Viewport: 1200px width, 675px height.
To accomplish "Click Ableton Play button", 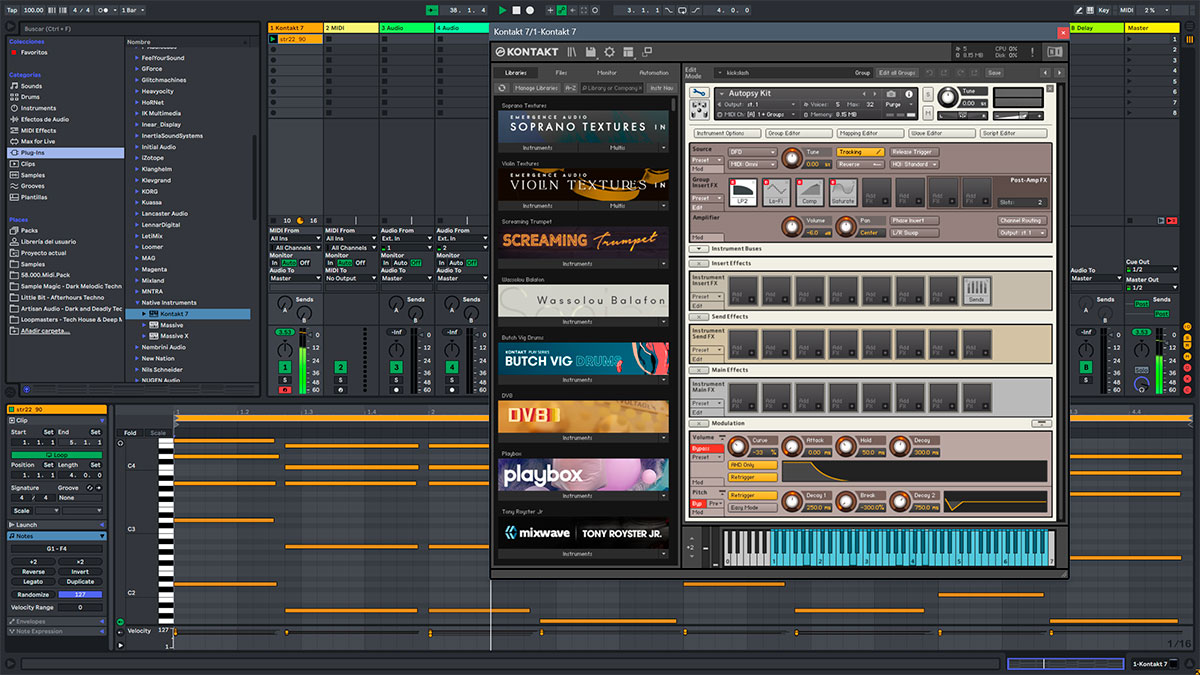I will point(502,10).
